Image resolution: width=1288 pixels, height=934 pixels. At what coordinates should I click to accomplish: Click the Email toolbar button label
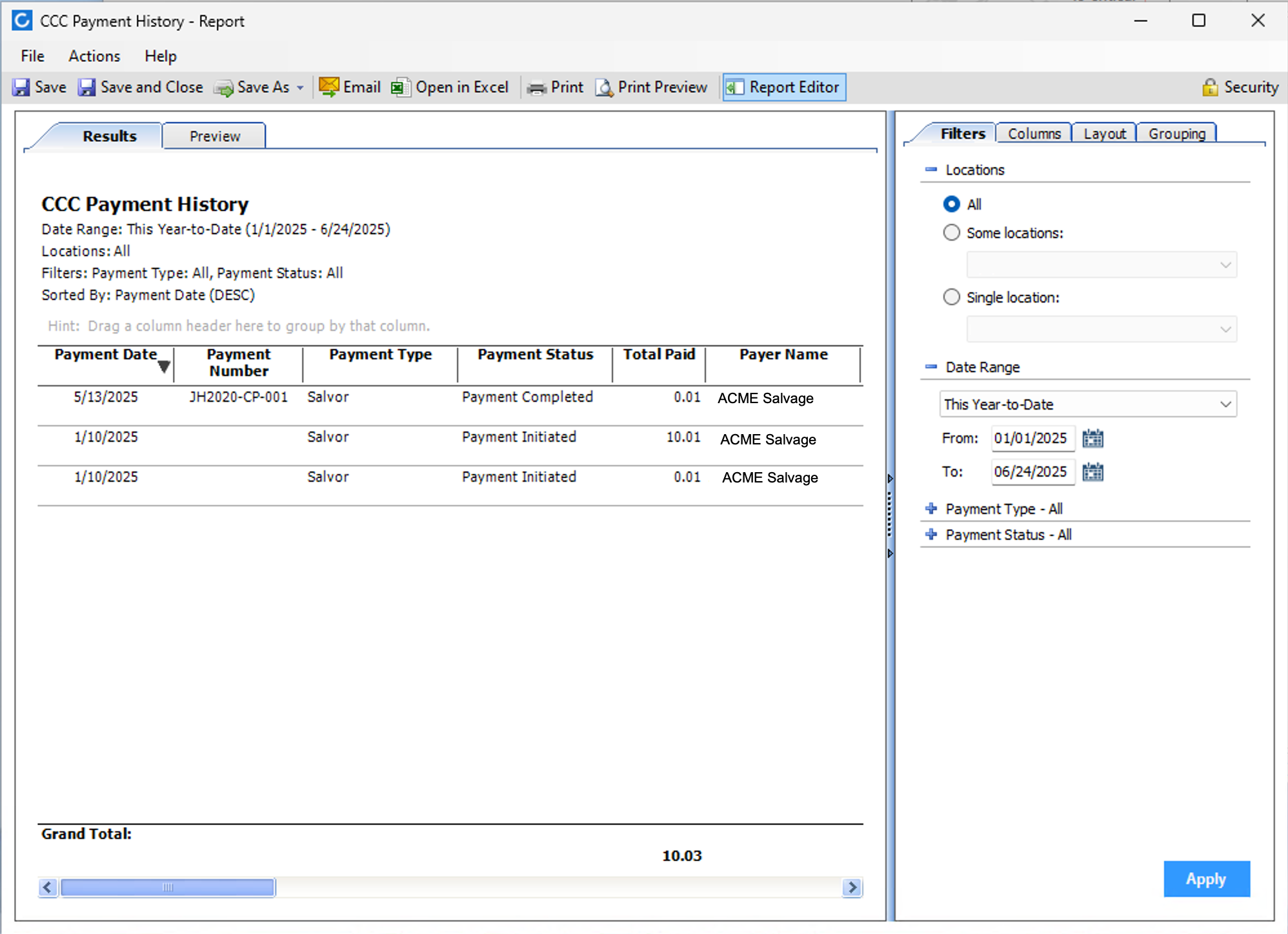pyautogui.click(x=361, y=87)
